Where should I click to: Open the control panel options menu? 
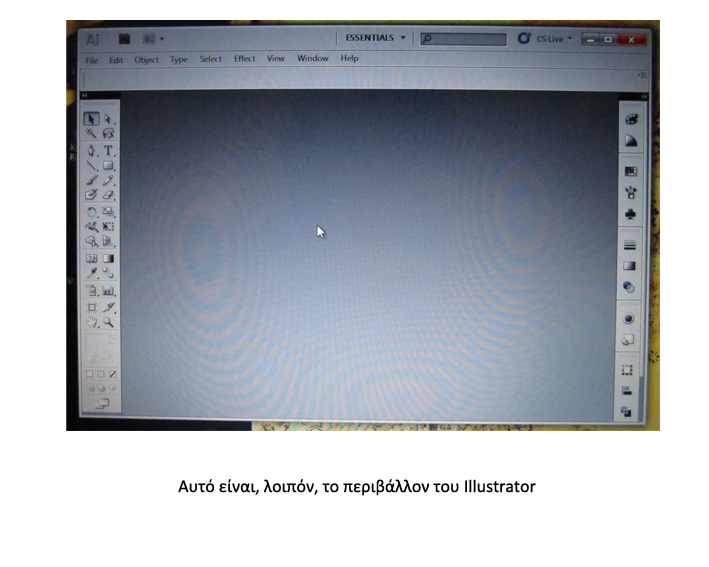pyautogui.click(x=643, y=76)
